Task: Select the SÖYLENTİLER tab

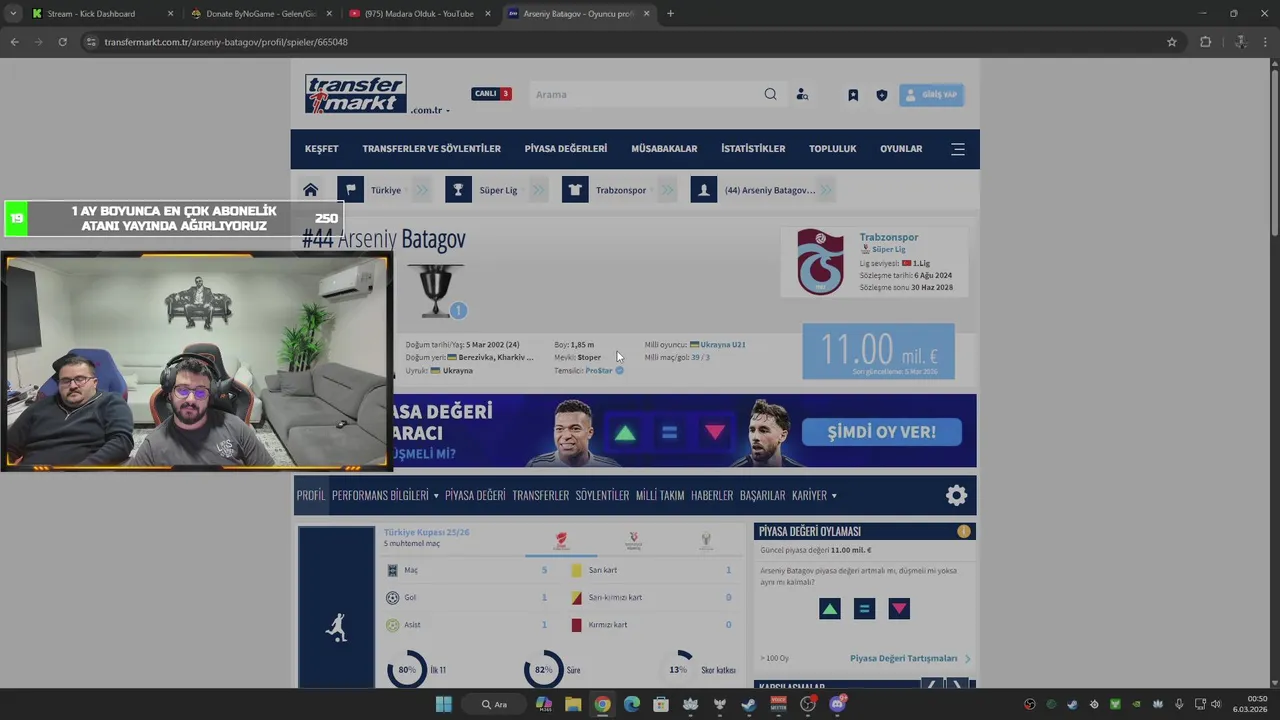Action: tap(602, 495)
